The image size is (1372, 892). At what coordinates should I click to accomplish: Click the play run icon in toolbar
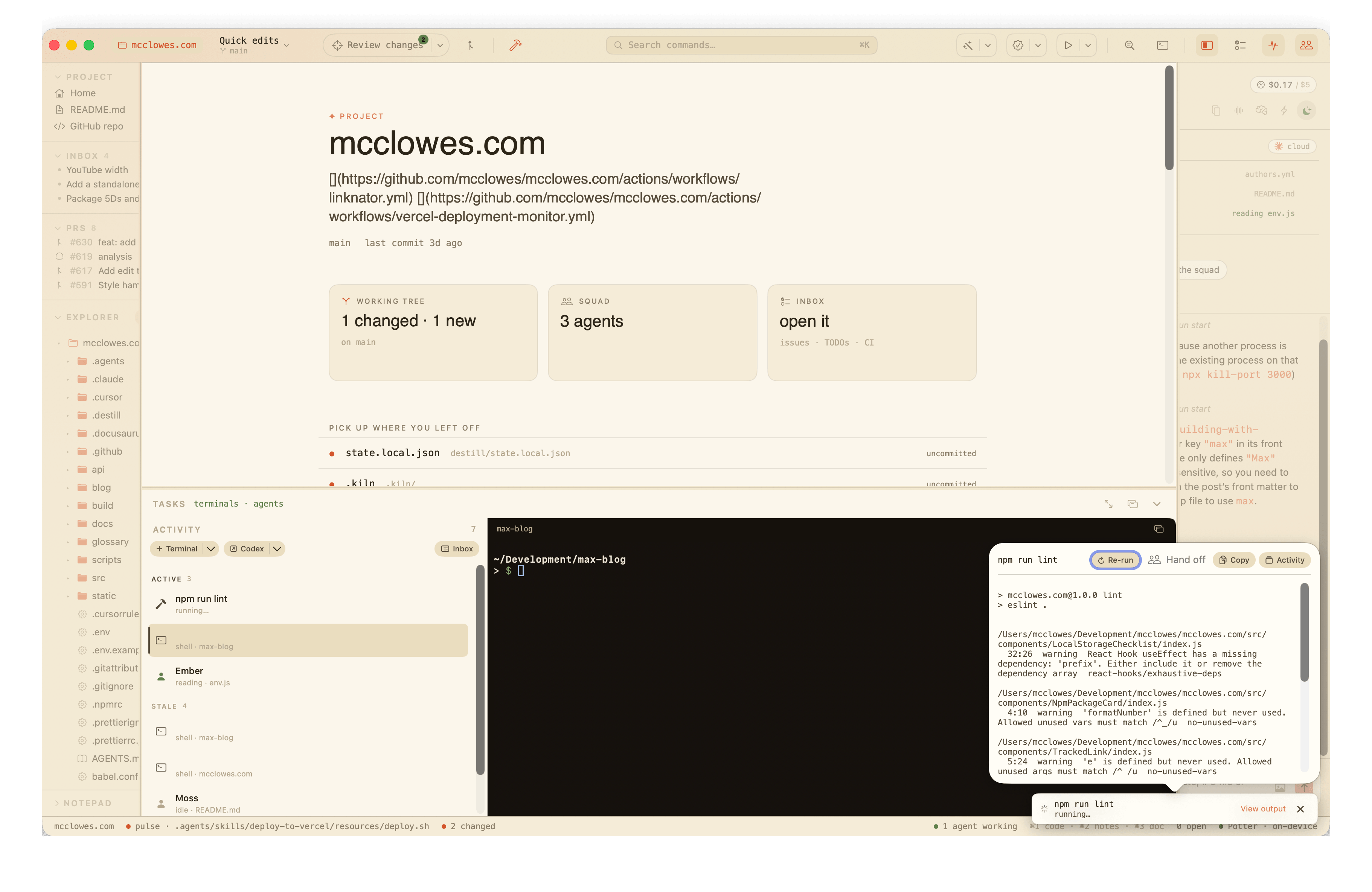[1068, 45]
